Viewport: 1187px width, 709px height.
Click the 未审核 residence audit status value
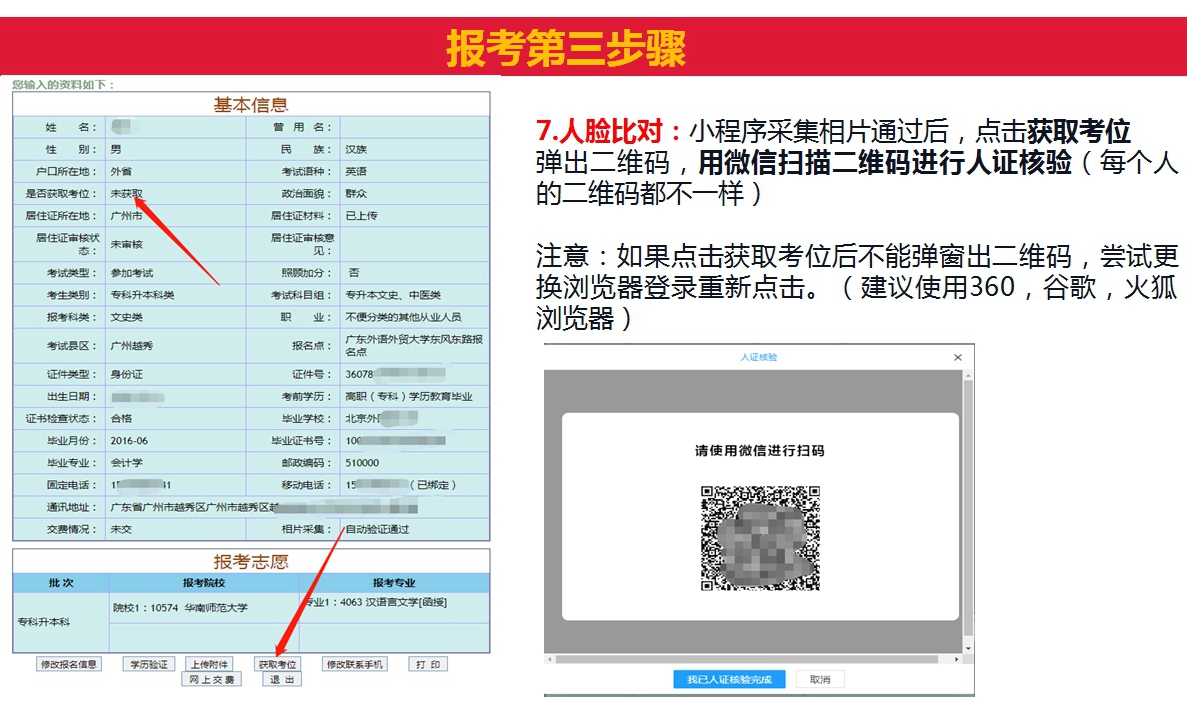click(x=126, y=244)
